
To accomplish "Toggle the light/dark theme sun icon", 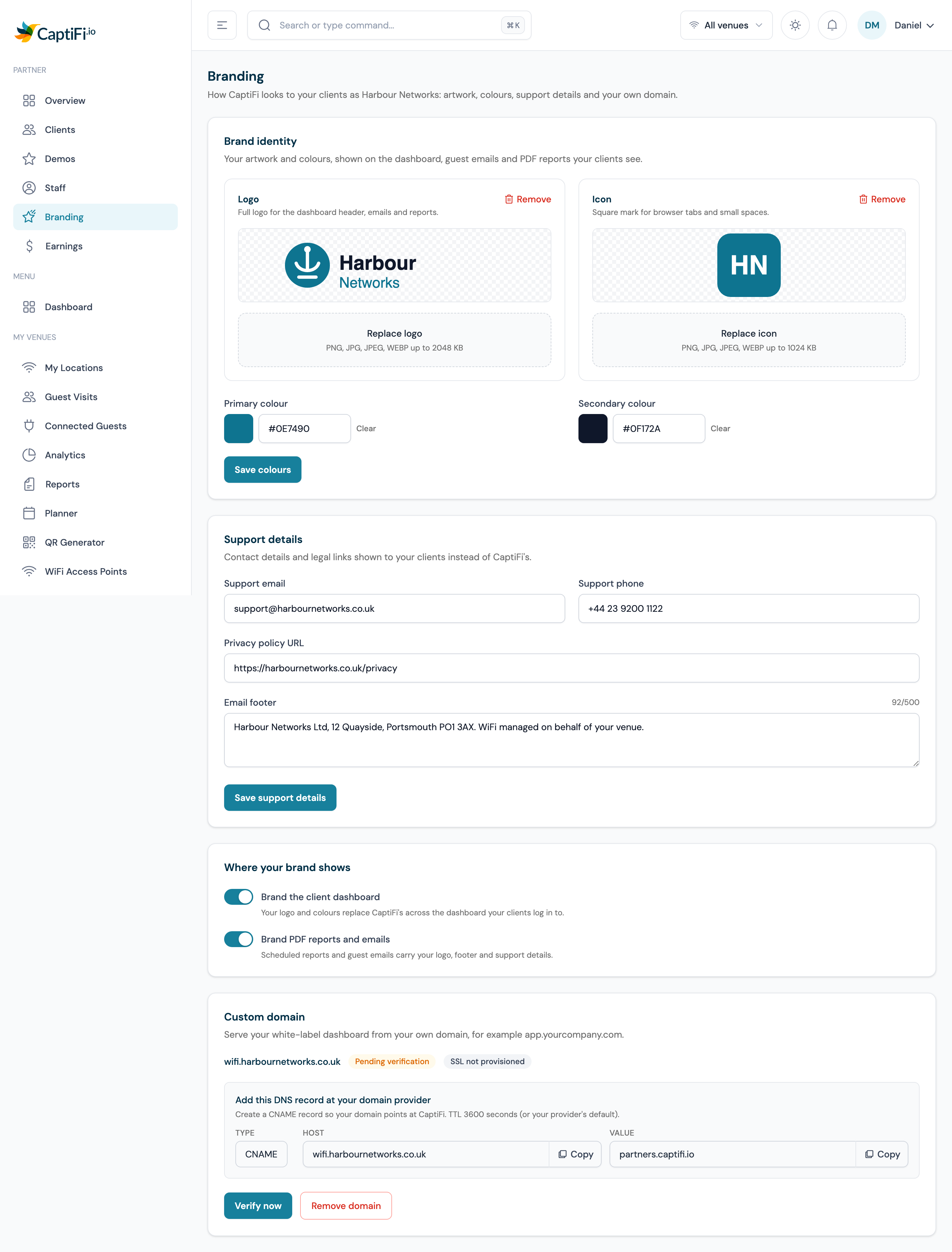I will tap(795, 25).
